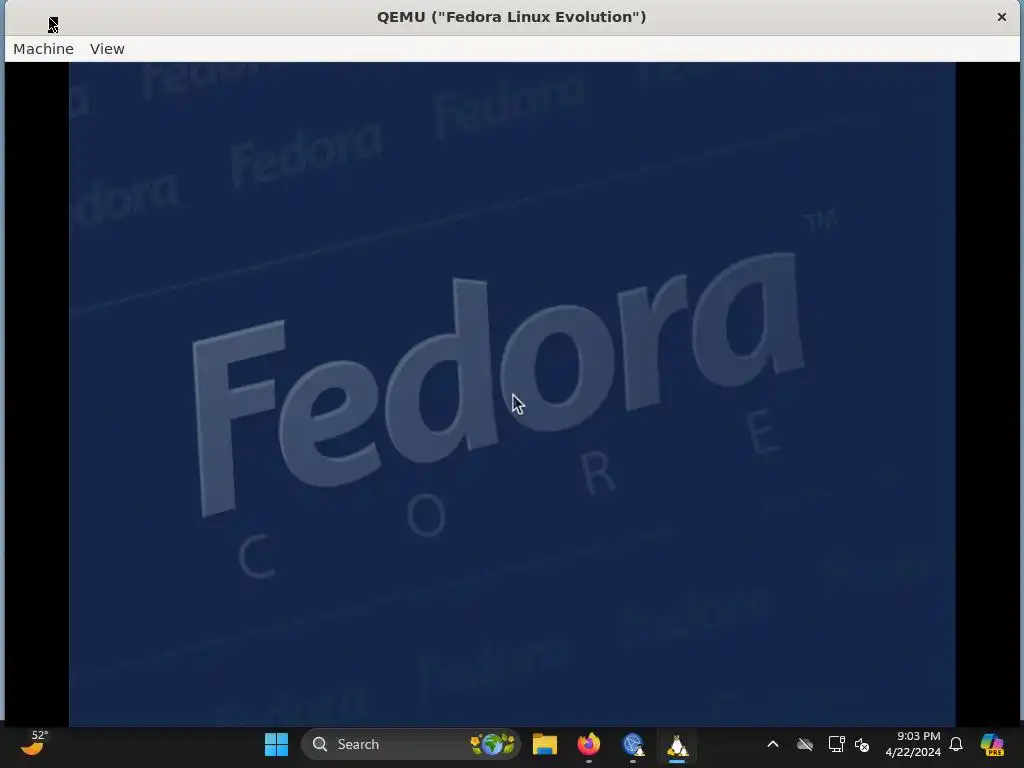Close the QEMU window
This screenshot has width=1024, height=768.
click(x=1001, y=17)
